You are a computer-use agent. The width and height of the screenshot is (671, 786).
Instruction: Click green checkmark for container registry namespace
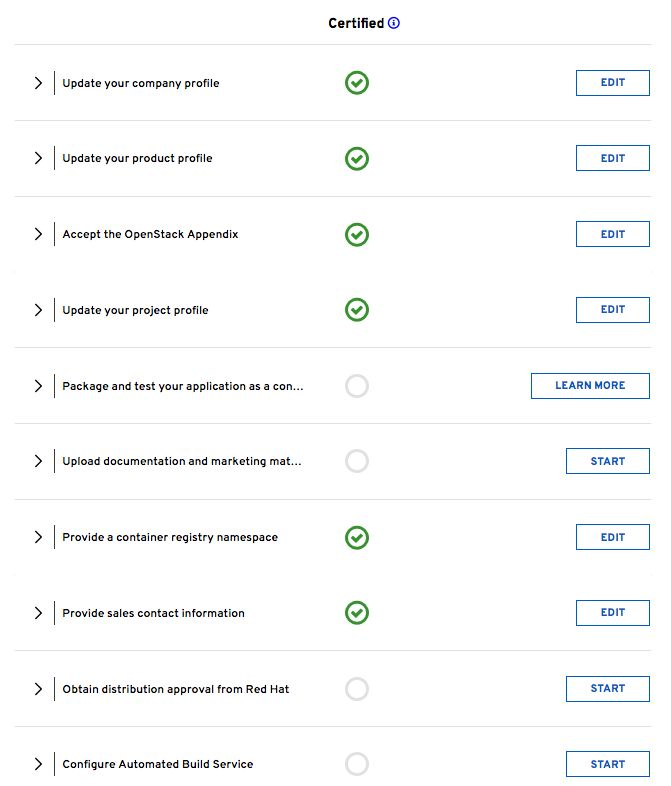[x=357, y=537]
